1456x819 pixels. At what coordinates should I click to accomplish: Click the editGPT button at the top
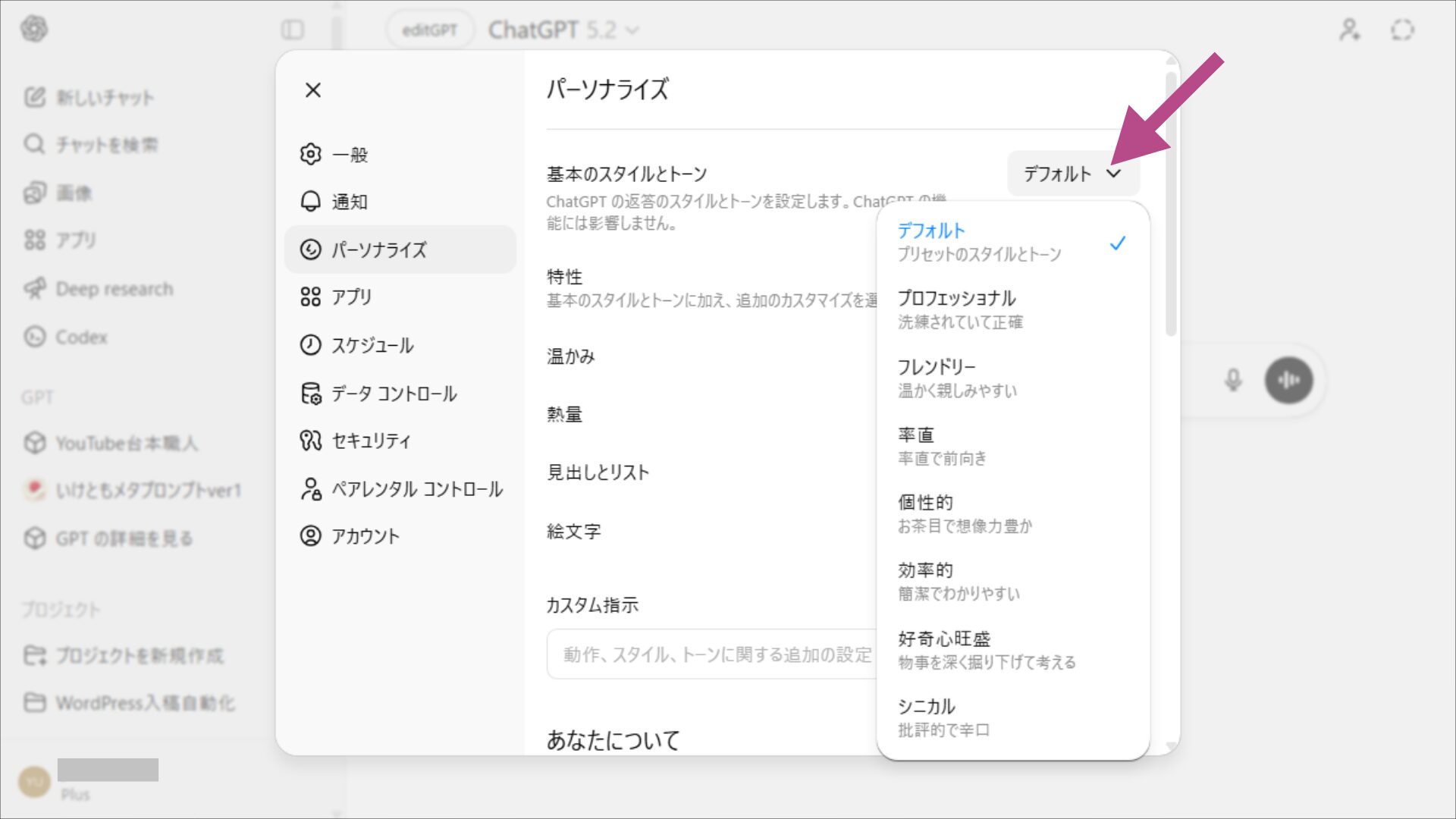pos(429,30)
